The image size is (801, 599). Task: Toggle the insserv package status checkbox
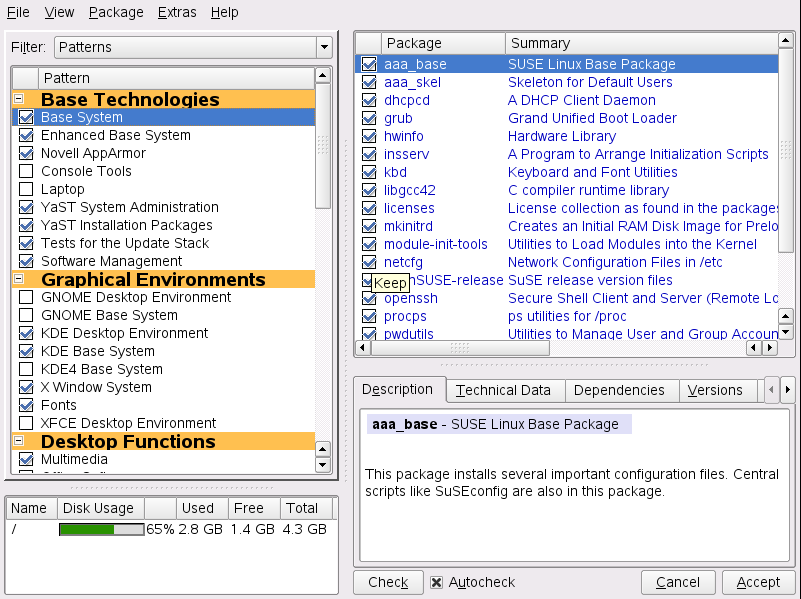coord(369,154)
